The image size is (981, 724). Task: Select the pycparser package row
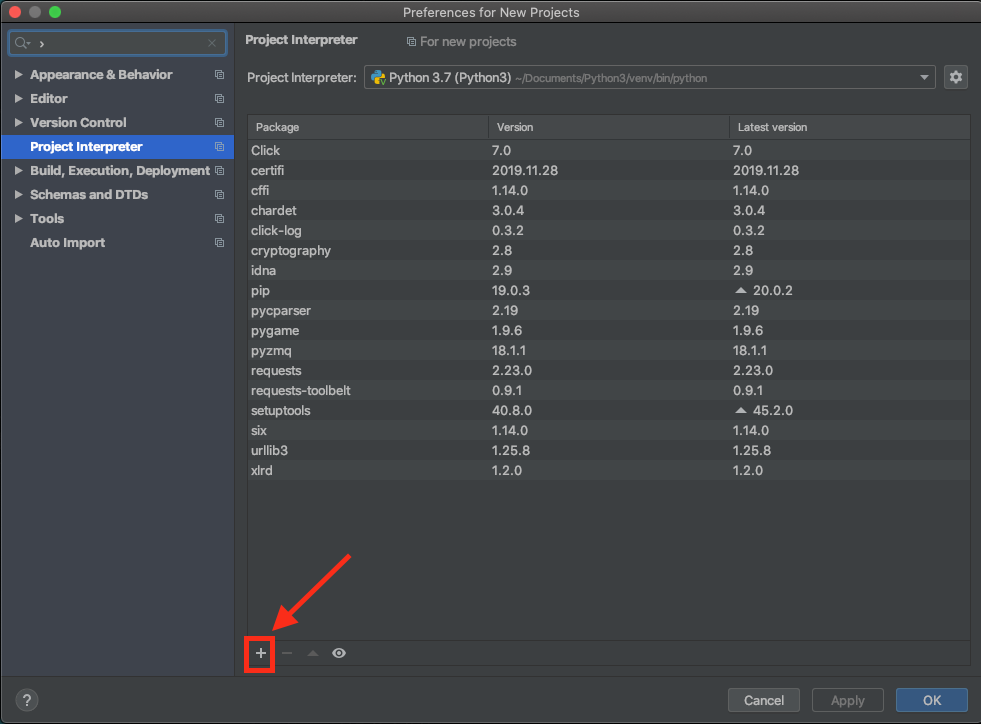[609, 310]
